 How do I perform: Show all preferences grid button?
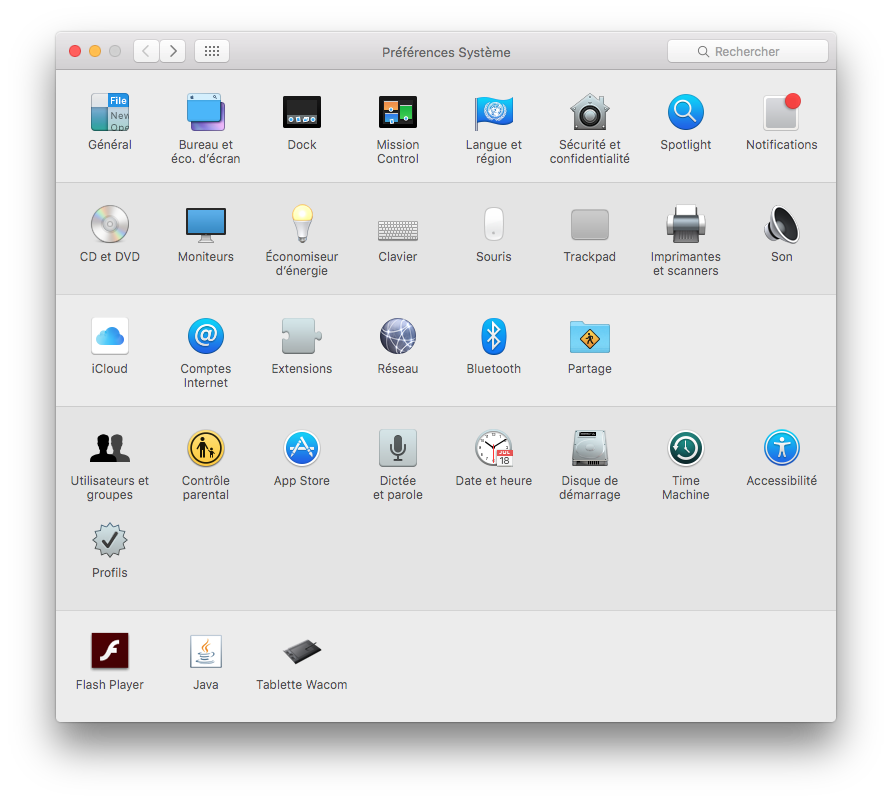[x=212, y=51]
